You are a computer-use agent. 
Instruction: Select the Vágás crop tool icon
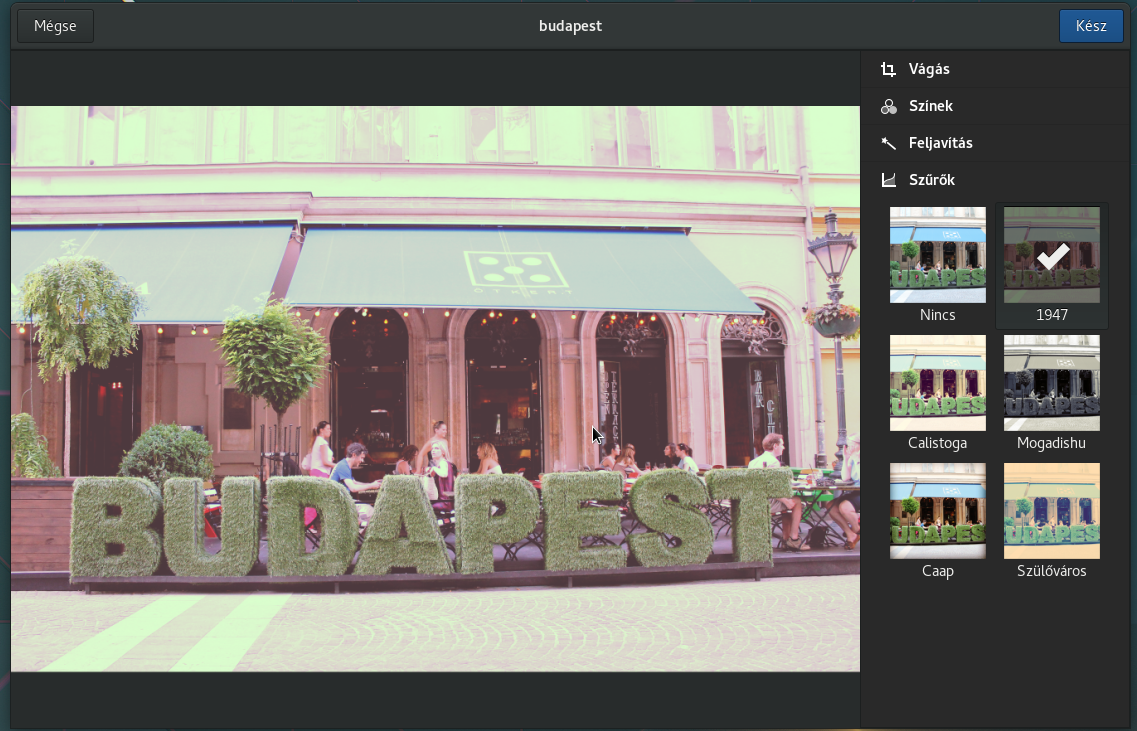888,69
